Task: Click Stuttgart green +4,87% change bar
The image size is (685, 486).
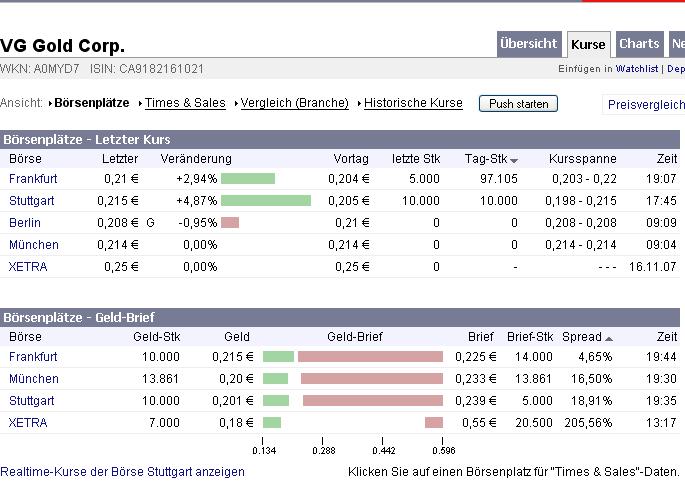Action: tap(266, 200)
